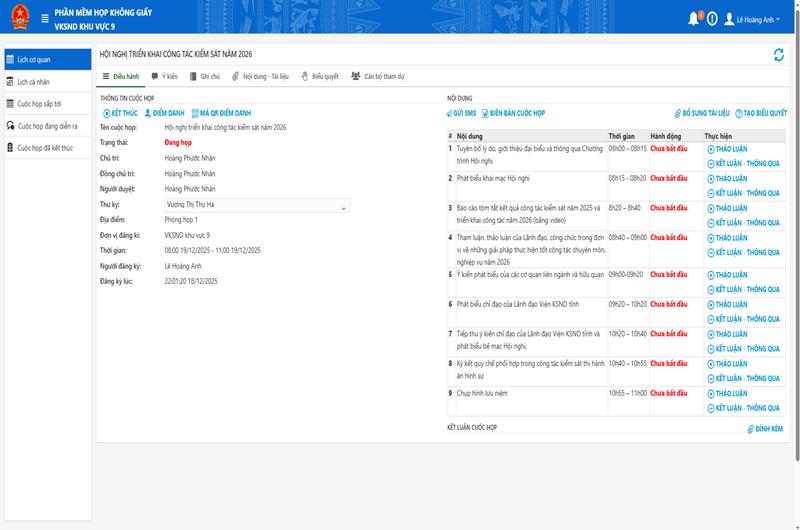Open the notifications bell
The height and width of the screenshot is (530, 800).
coord(694,19)
